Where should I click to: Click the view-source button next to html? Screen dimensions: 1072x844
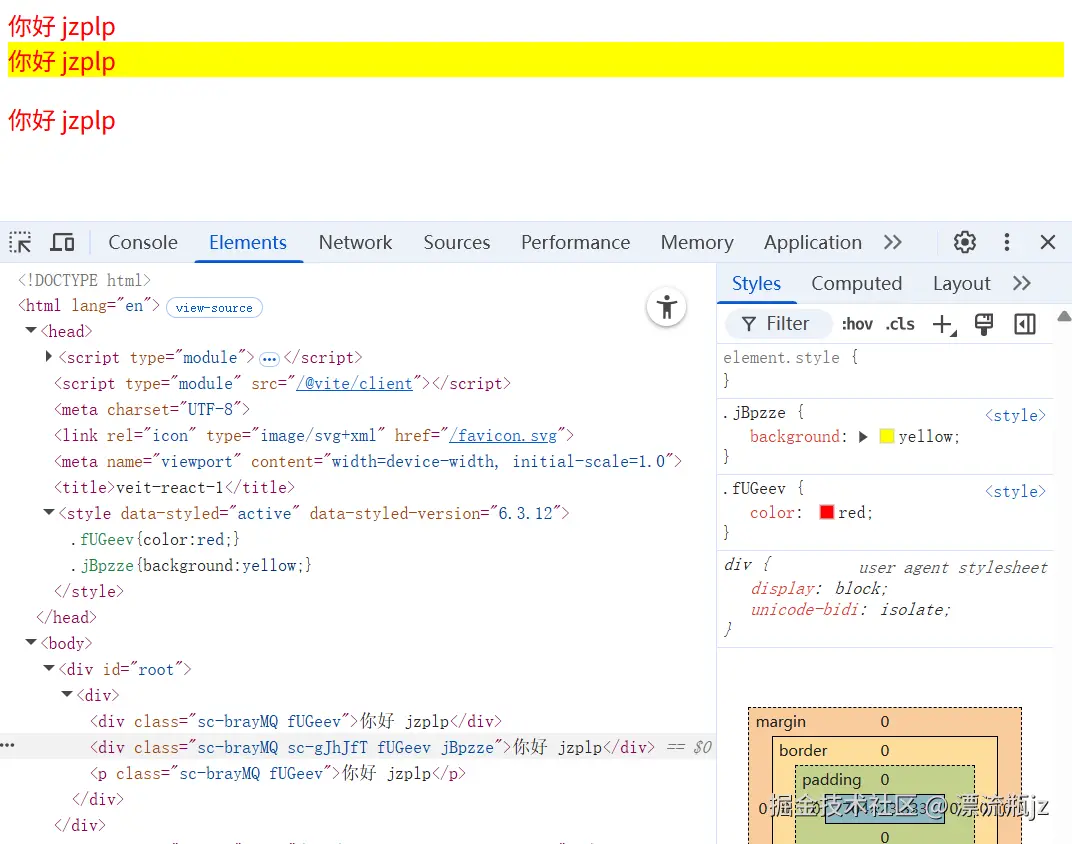click(x=214, y=307)
